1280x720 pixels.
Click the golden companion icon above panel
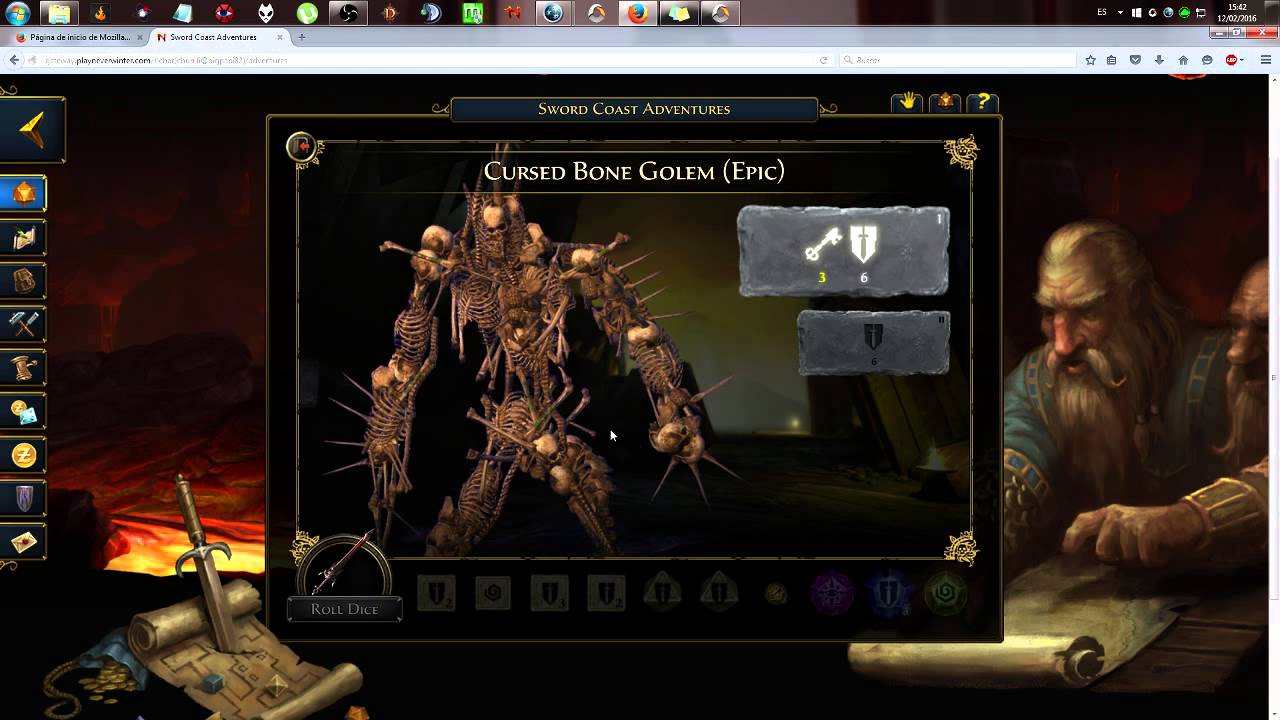[x=944, y=102]
